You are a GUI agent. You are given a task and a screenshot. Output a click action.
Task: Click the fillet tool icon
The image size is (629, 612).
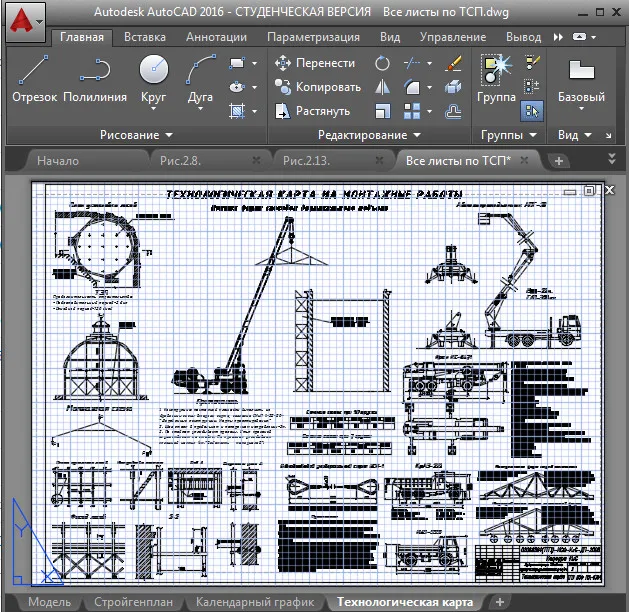[412, 87]
